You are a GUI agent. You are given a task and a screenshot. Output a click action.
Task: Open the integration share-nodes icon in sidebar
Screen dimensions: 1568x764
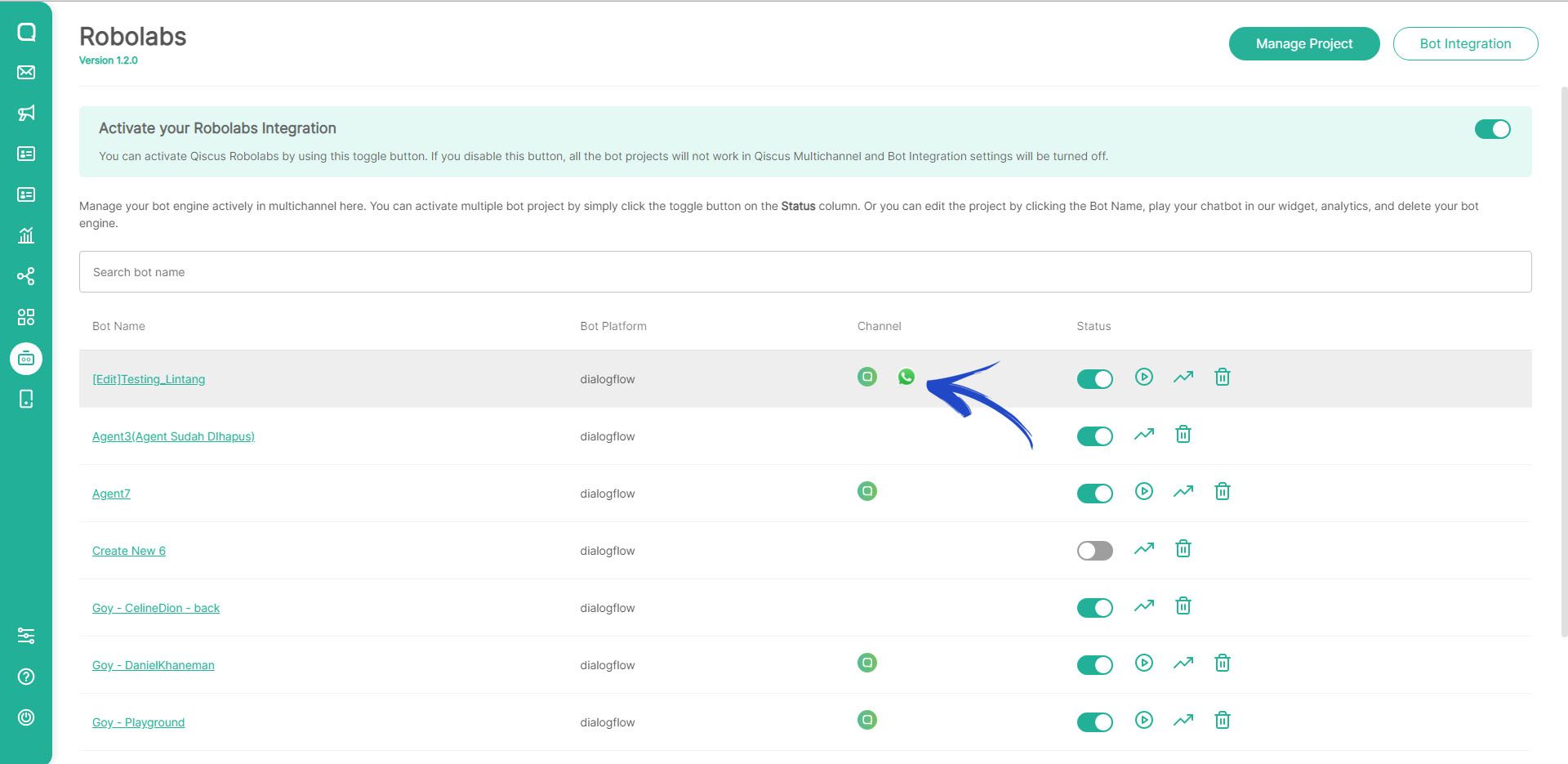(x=26, y=276)
